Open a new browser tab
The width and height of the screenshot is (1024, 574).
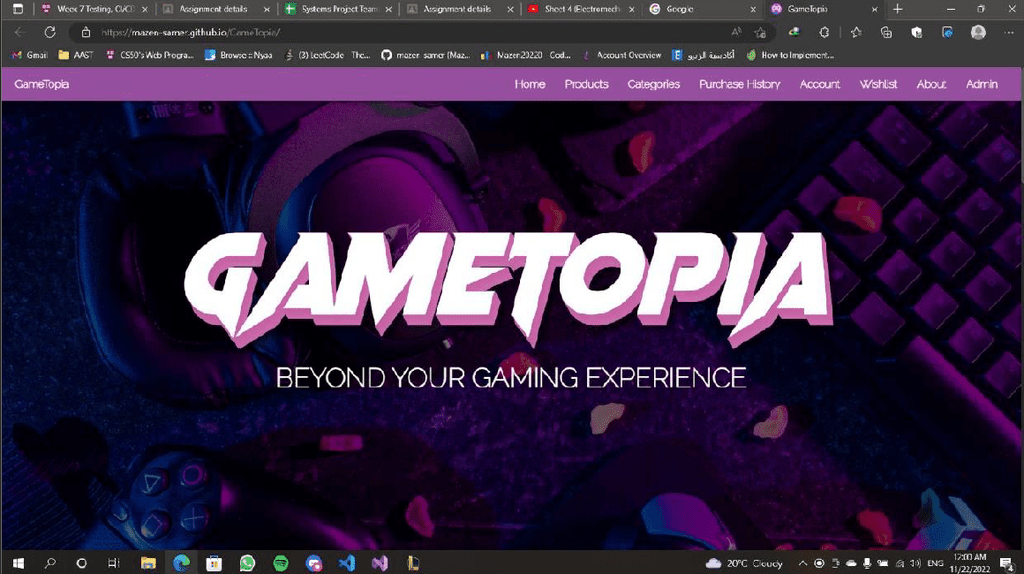tap(898, 9)
